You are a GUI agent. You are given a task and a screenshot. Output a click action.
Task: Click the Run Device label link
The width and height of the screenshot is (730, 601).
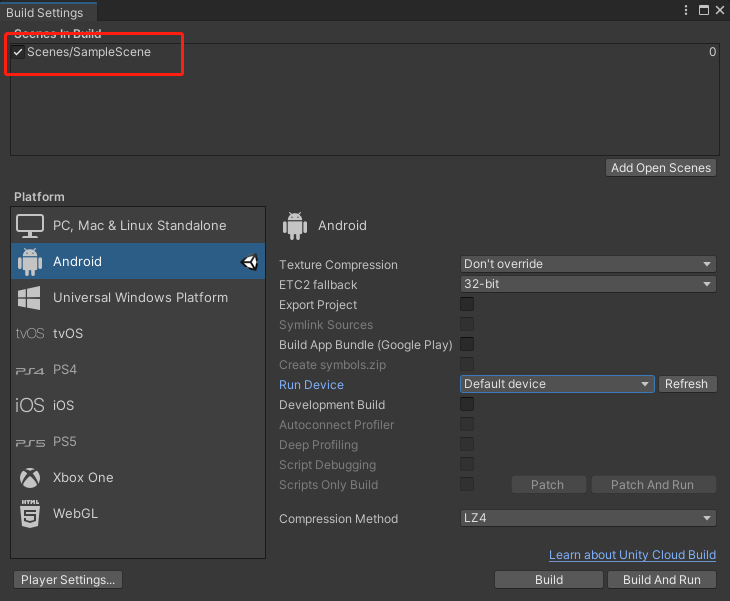(311, 385)
